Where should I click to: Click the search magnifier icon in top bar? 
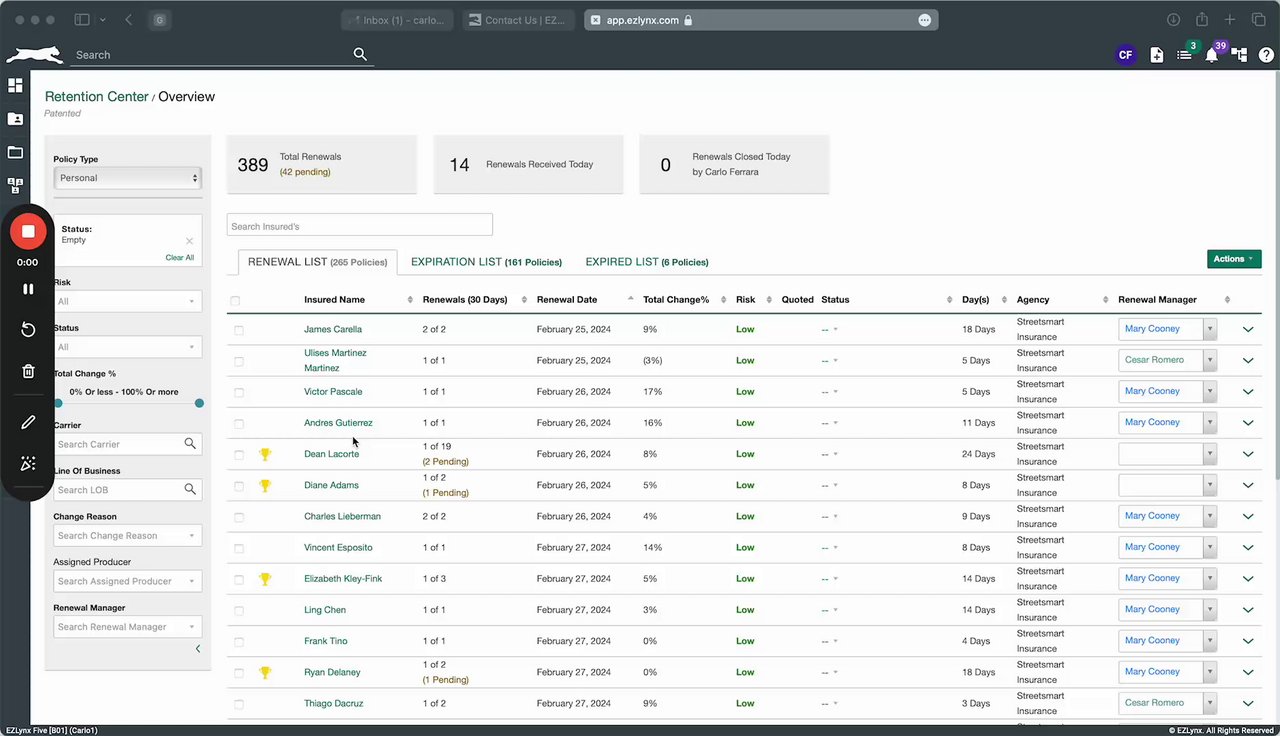(x=360, y=55)
